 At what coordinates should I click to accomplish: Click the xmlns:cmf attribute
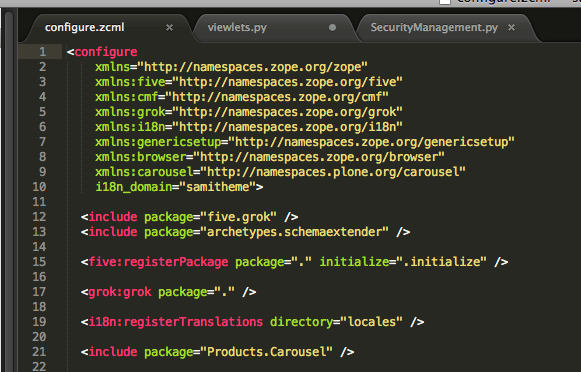click(126, 97)
